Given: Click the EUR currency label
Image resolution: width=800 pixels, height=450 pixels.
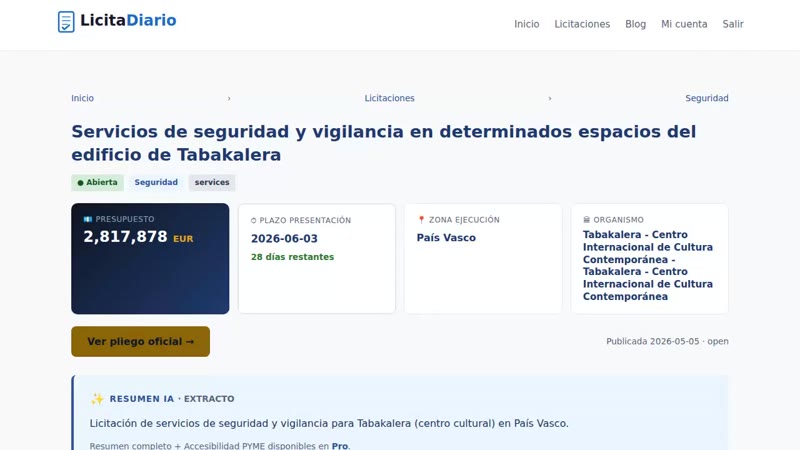Looking at the screenshot, I should click(183, 239).
